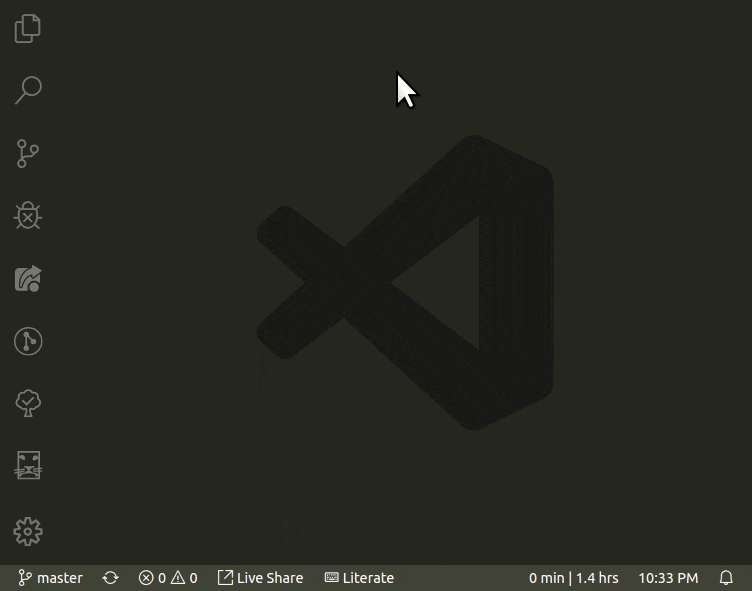Open coding time stats 0 min | 1.4 hrs
The image size is (752, 591).
[574, 578]
